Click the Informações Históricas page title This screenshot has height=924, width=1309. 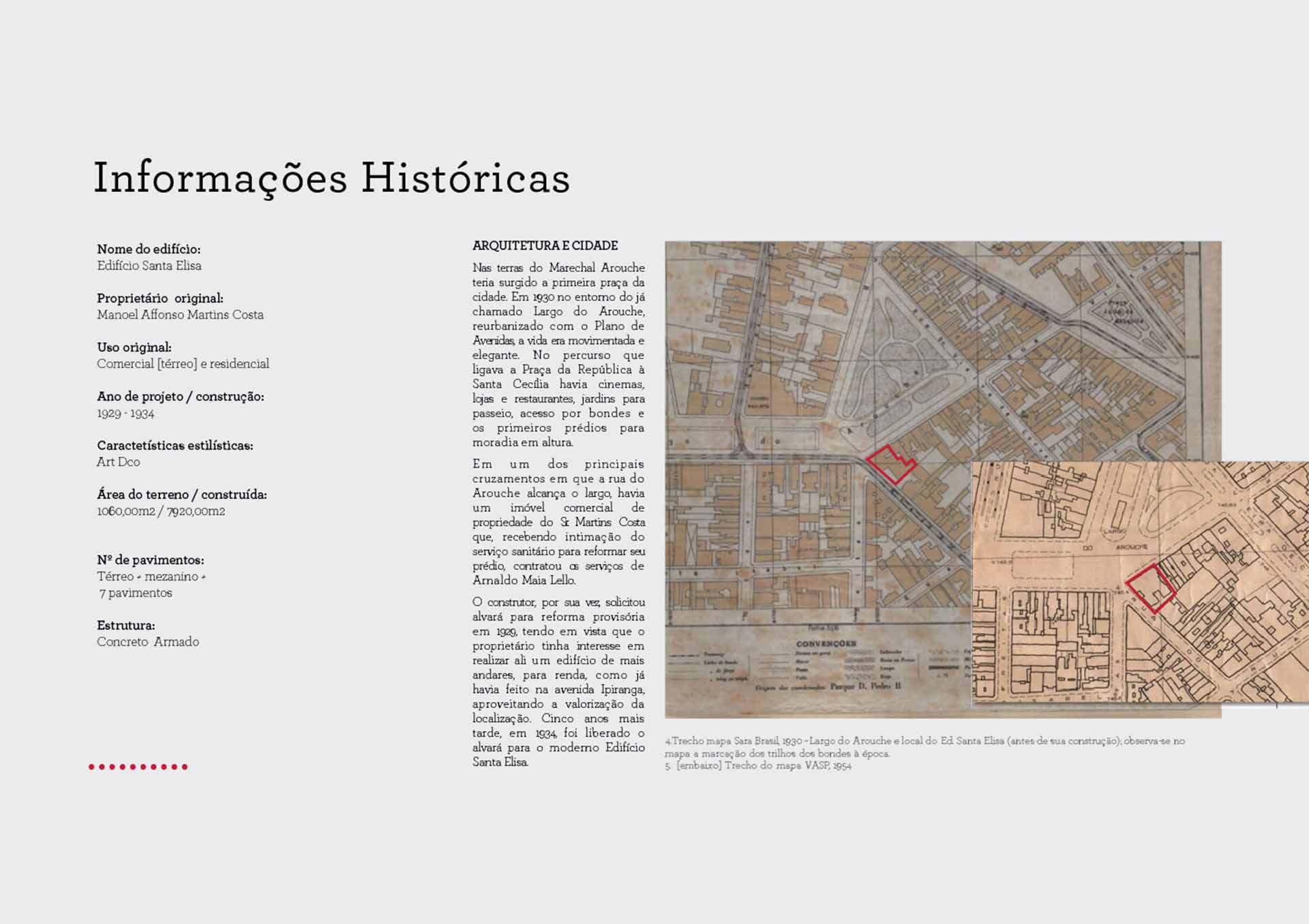(331, 179)
